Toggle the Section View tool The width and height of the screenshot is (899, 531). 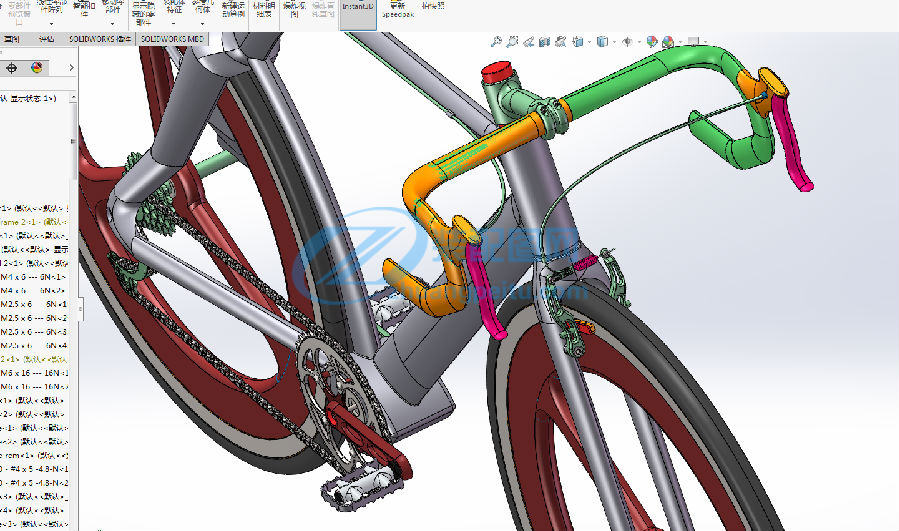click(x=545, y=41)
